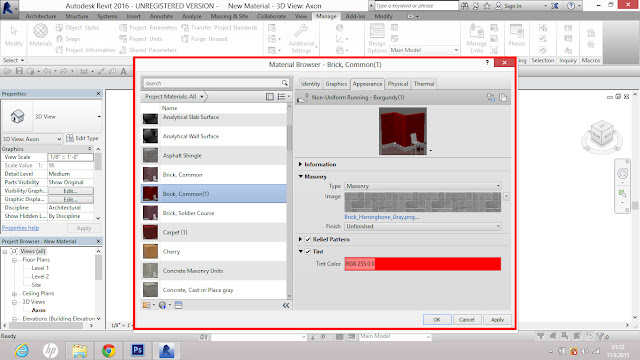The image size is (640, 360).
Task: Toggle the library panel view icon
Action: click(270, 97)
